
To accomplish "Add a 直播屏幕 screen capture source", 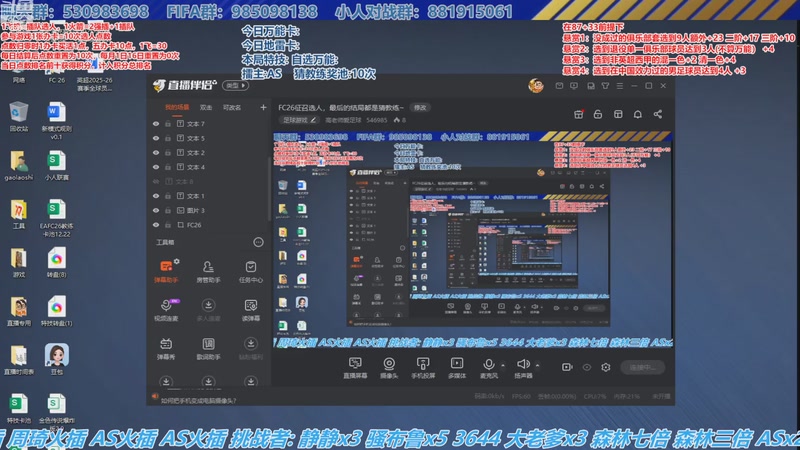I will click(x=355, y=367).
